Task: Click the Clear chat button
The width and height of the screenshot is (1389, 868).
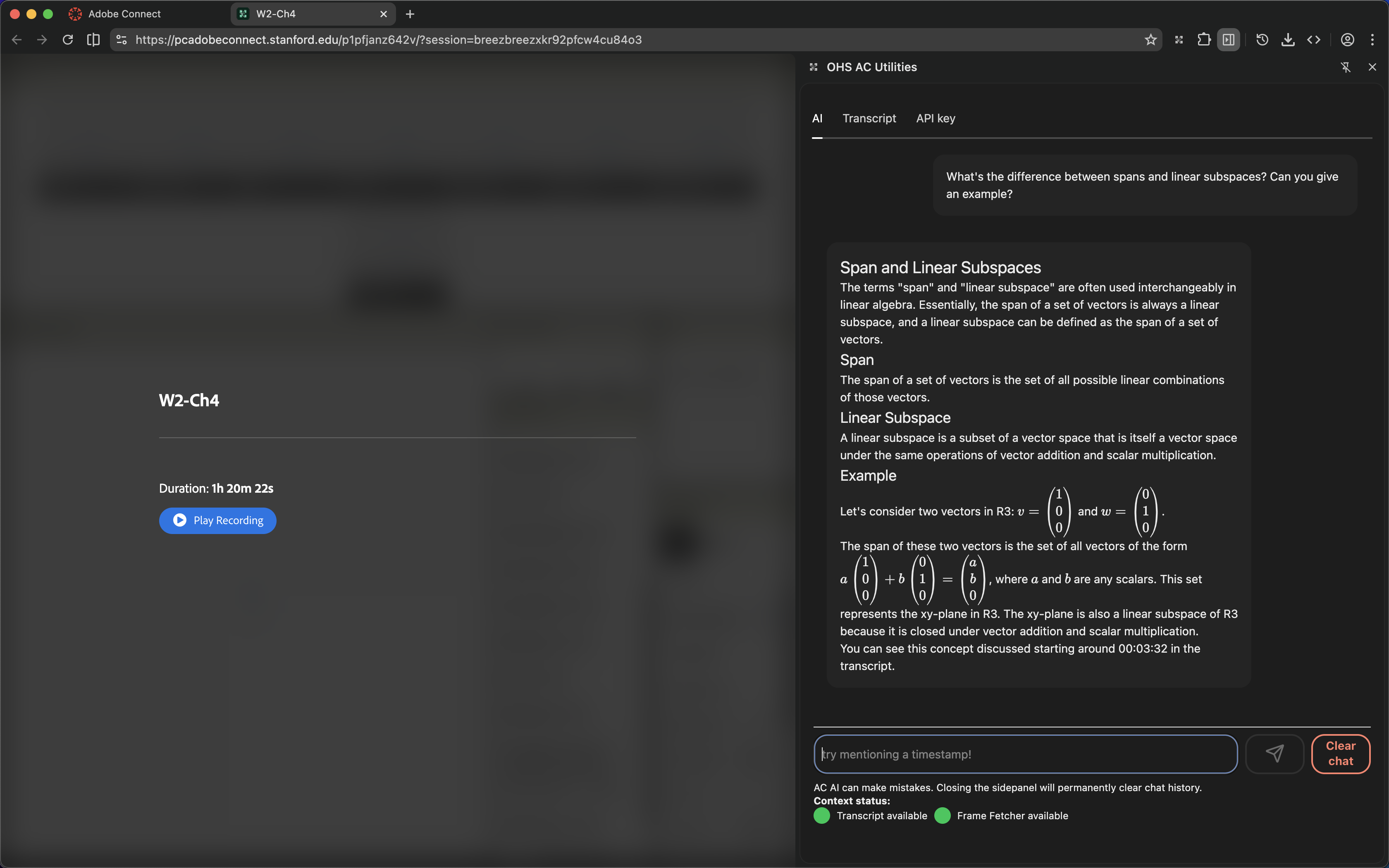Action: [1340, 753]
